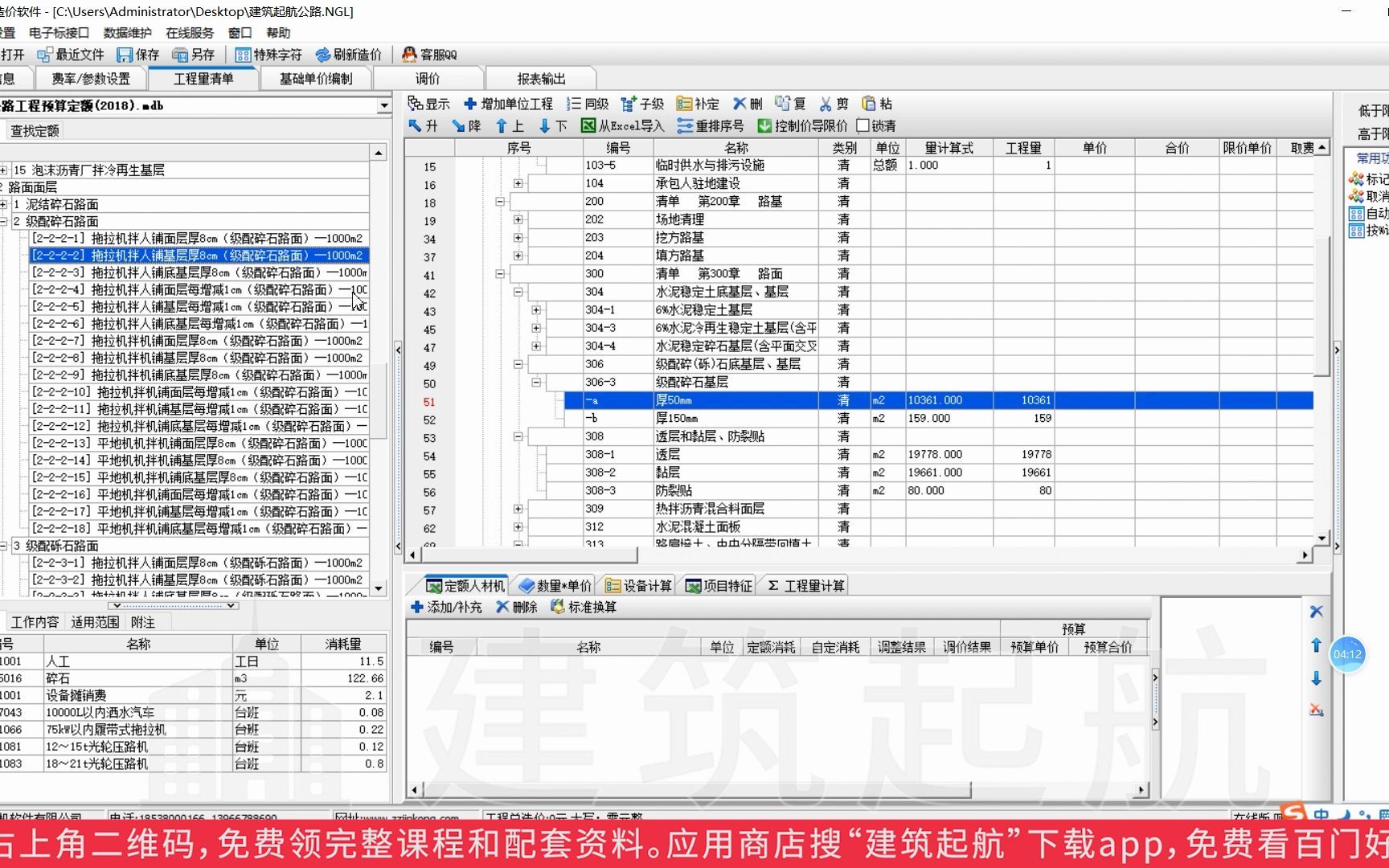The height and width of the screenshot is (868, 1389).
Task: Click quota tree vertical scrollbar down arrow
Action: [x=379, y=588]
